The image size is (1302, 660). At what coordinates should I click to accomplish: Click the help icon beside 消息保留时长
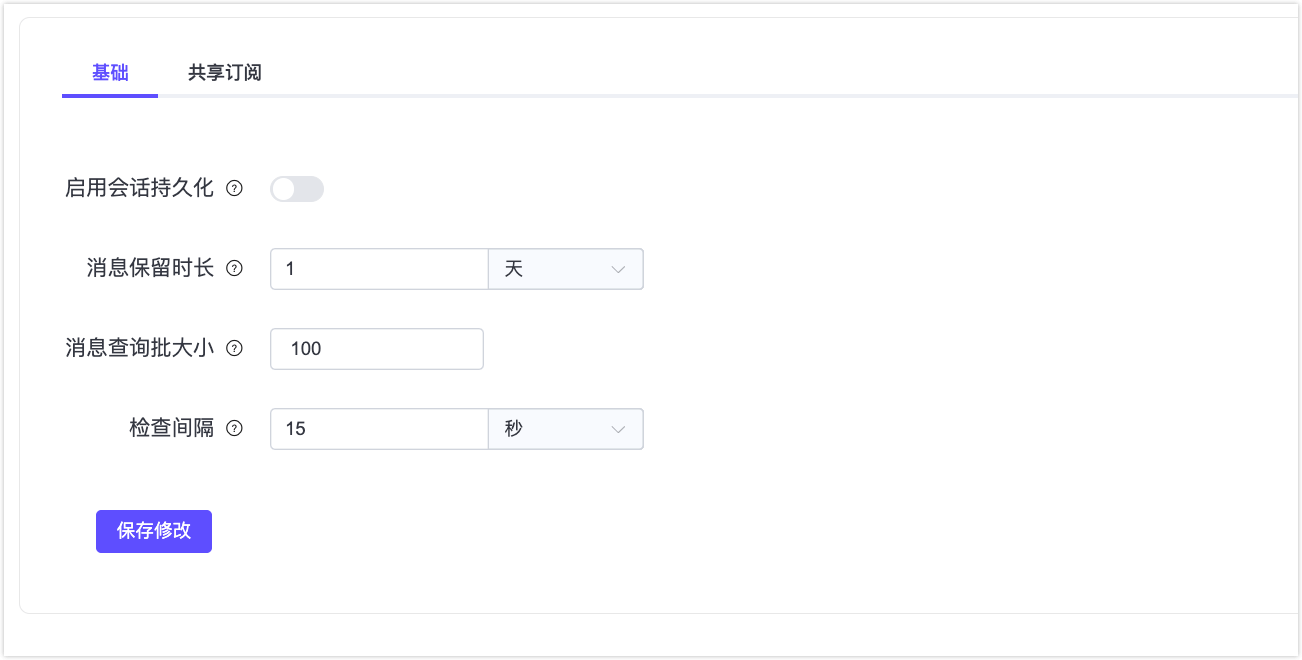click(235, 268)
